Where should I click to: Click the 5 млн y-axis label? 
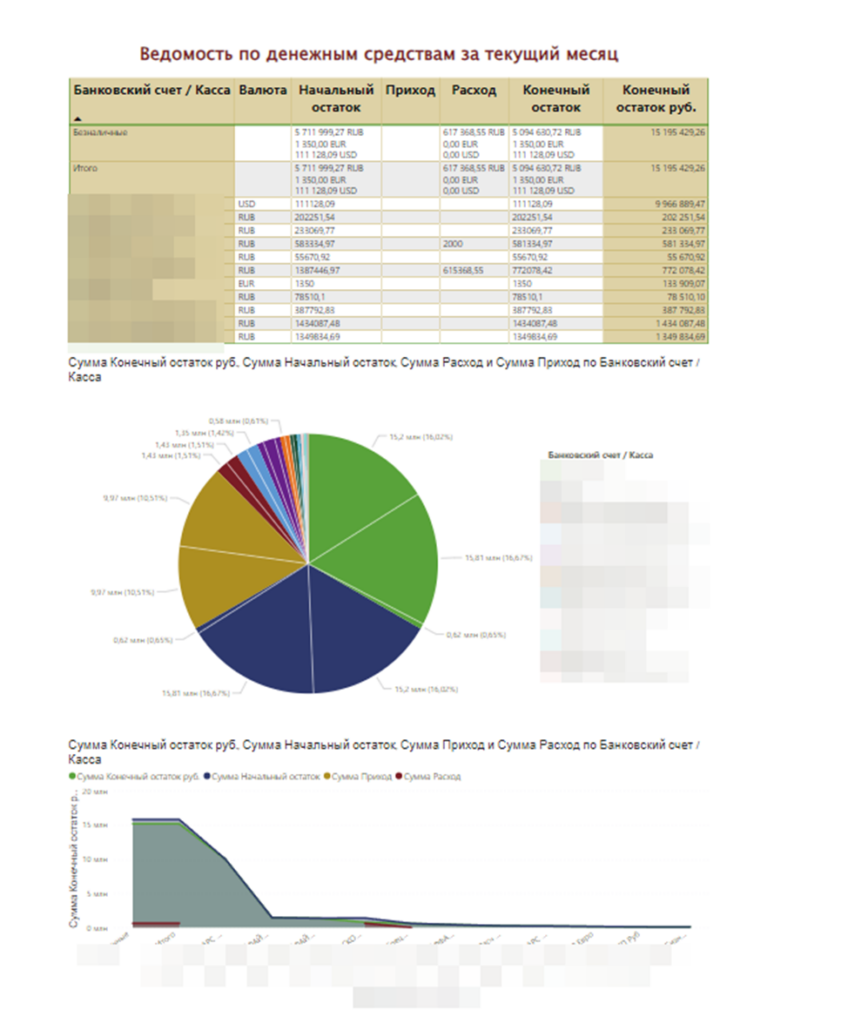(97, 894)
